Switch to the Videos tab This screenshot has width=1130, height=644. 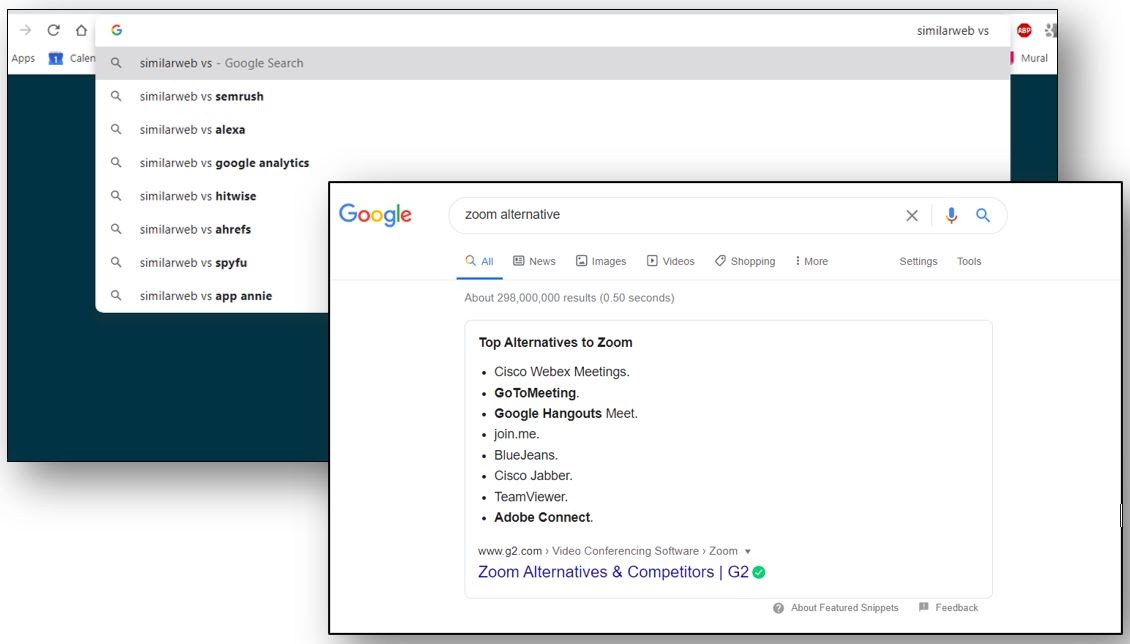[670, 261]
